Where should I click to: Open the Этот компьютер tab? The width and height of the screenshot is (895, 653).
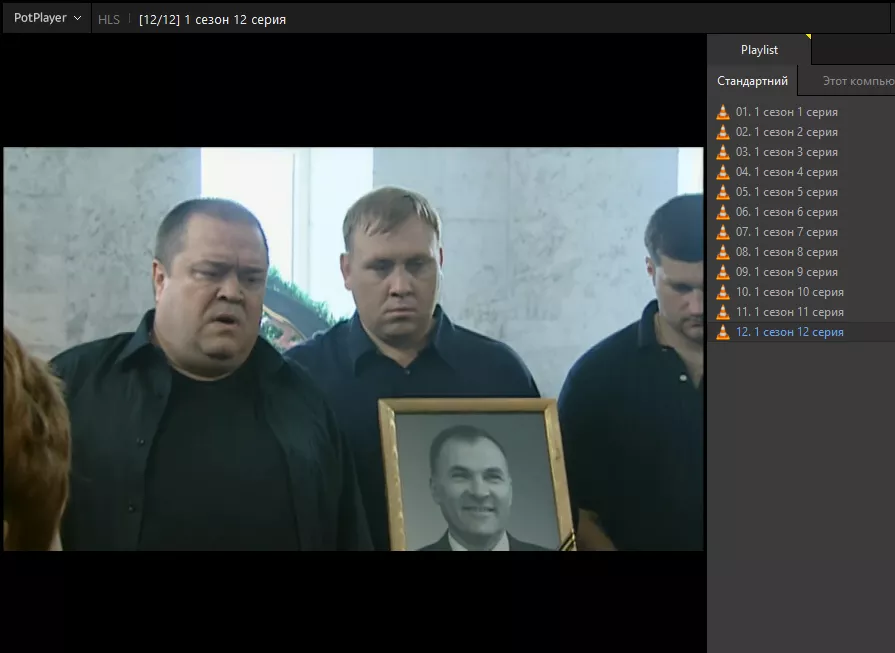[x=858, y=81]
